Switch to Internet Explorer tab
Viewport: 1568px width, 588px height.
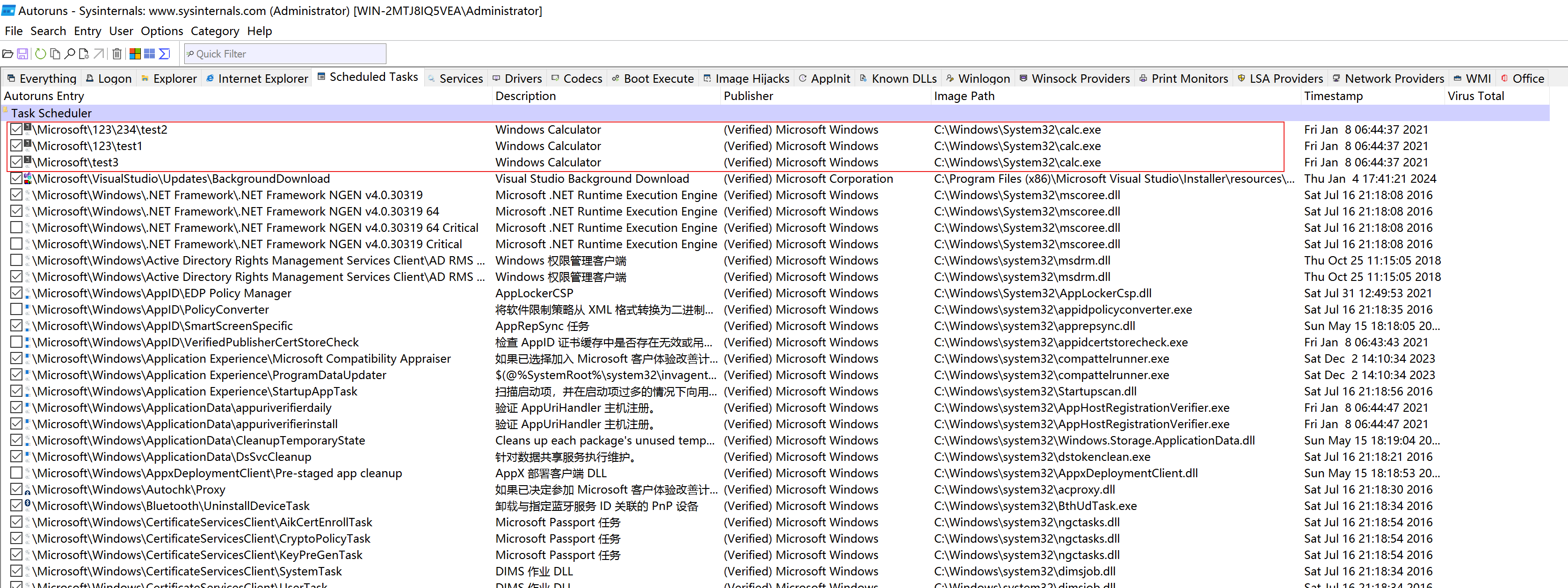tap(257, 79)
